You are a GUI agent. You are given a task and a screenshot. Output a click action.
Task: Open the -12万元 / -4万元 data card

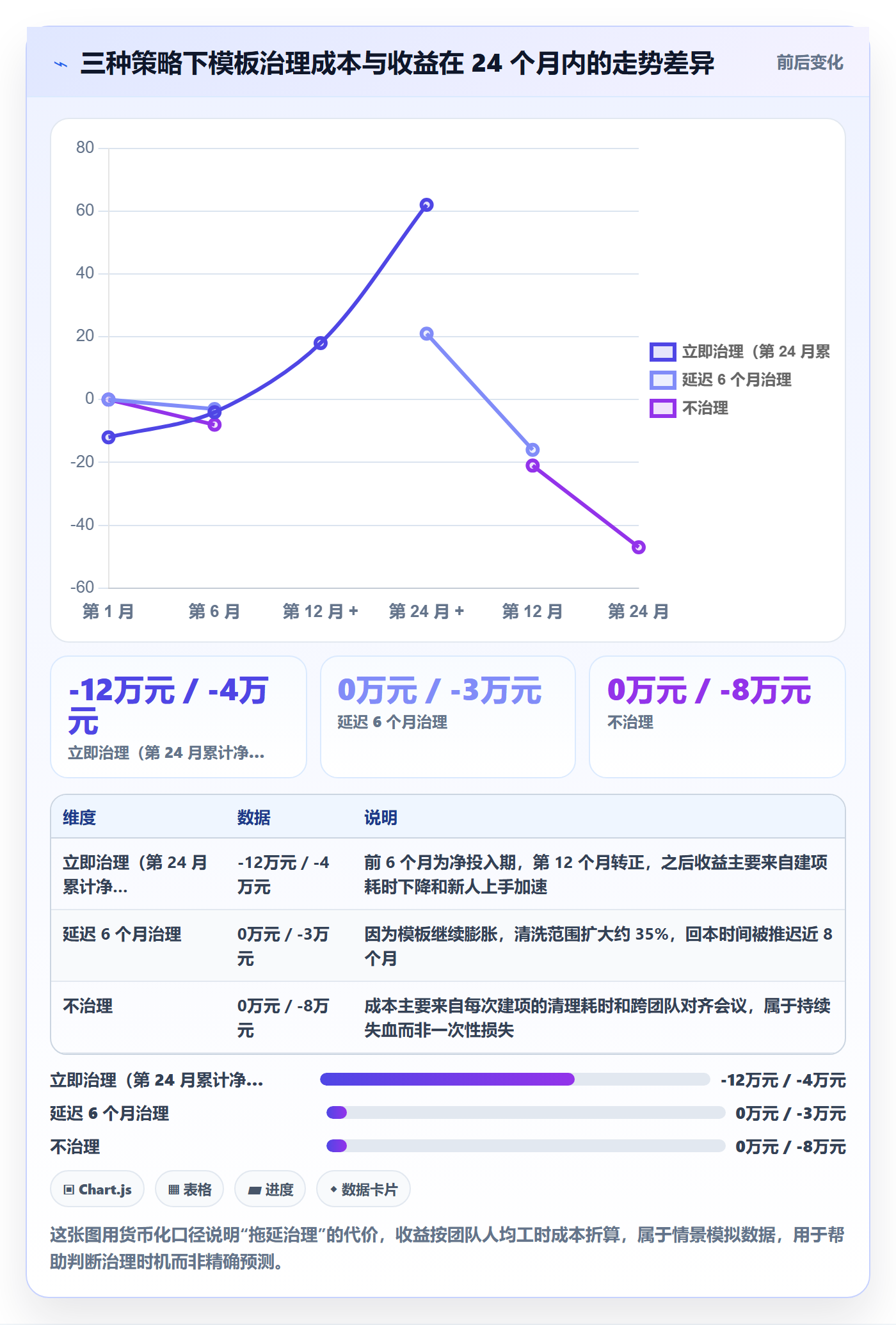[179, 717]
